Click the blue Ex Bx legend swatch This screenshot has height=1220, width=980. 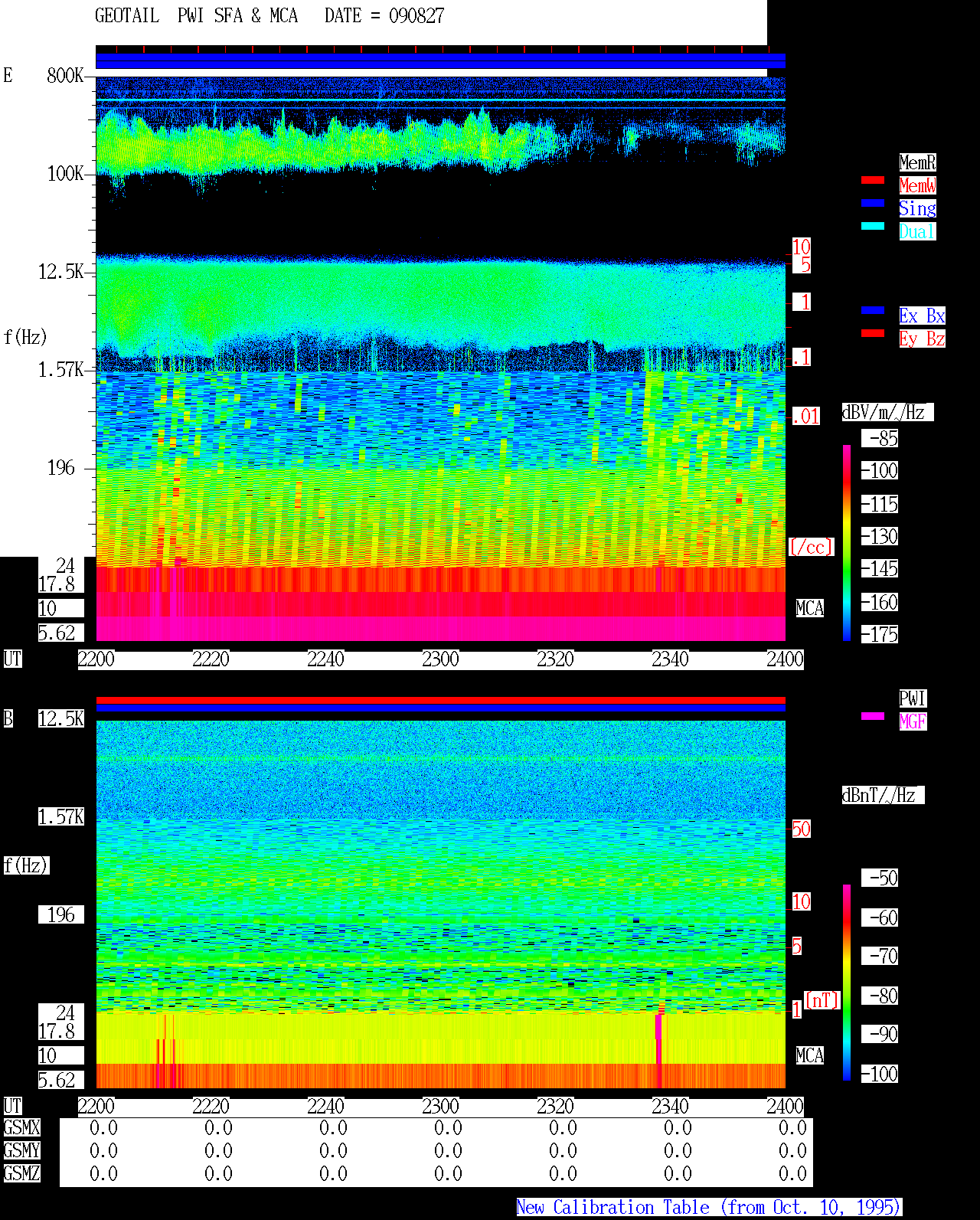[x=873, y=310]
